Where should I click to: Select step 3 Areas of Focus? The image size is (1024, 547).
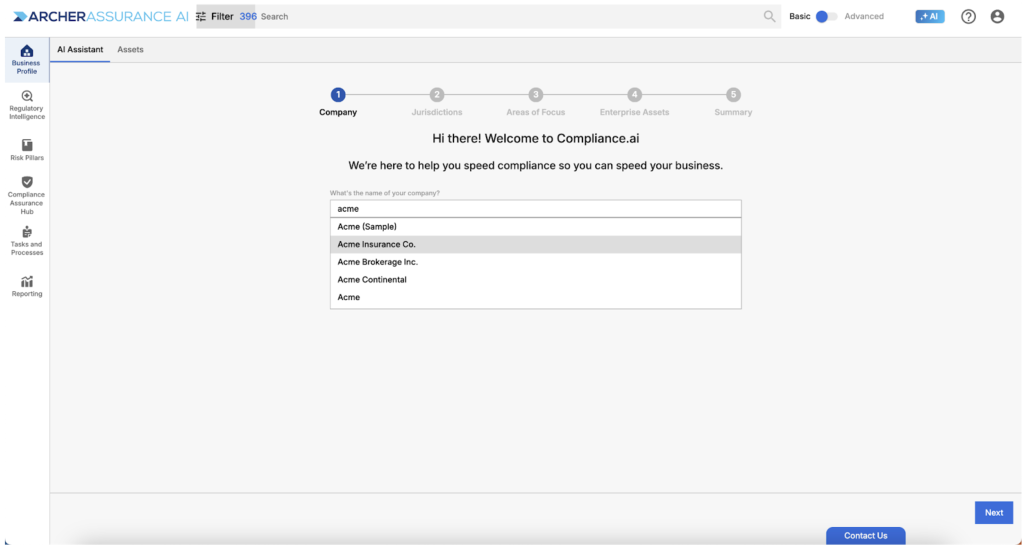(536, 102)
